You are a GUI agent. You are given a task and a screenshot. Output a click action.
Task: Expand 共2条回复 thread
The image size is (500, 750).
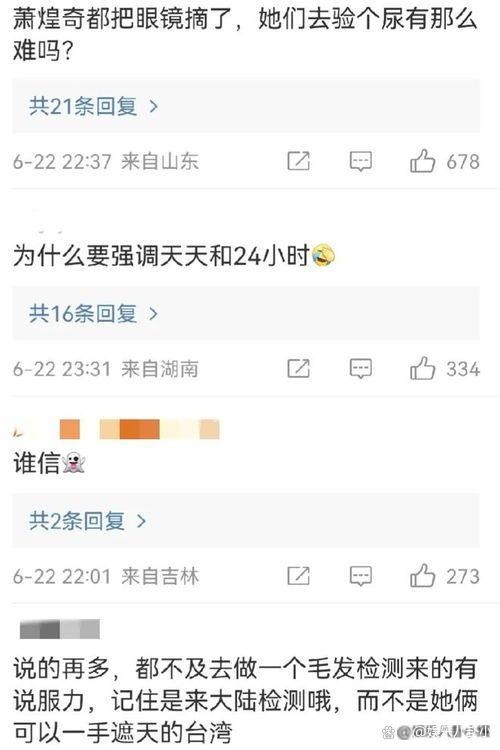(x=88, y=520)
